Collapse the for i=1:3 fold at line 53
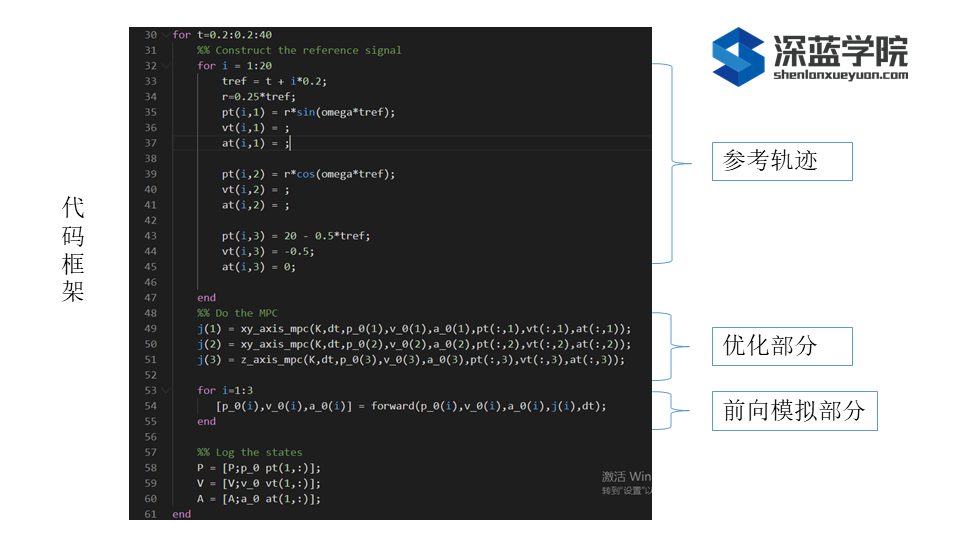This screenshot has width=960, height=540. tap(165, 390)
